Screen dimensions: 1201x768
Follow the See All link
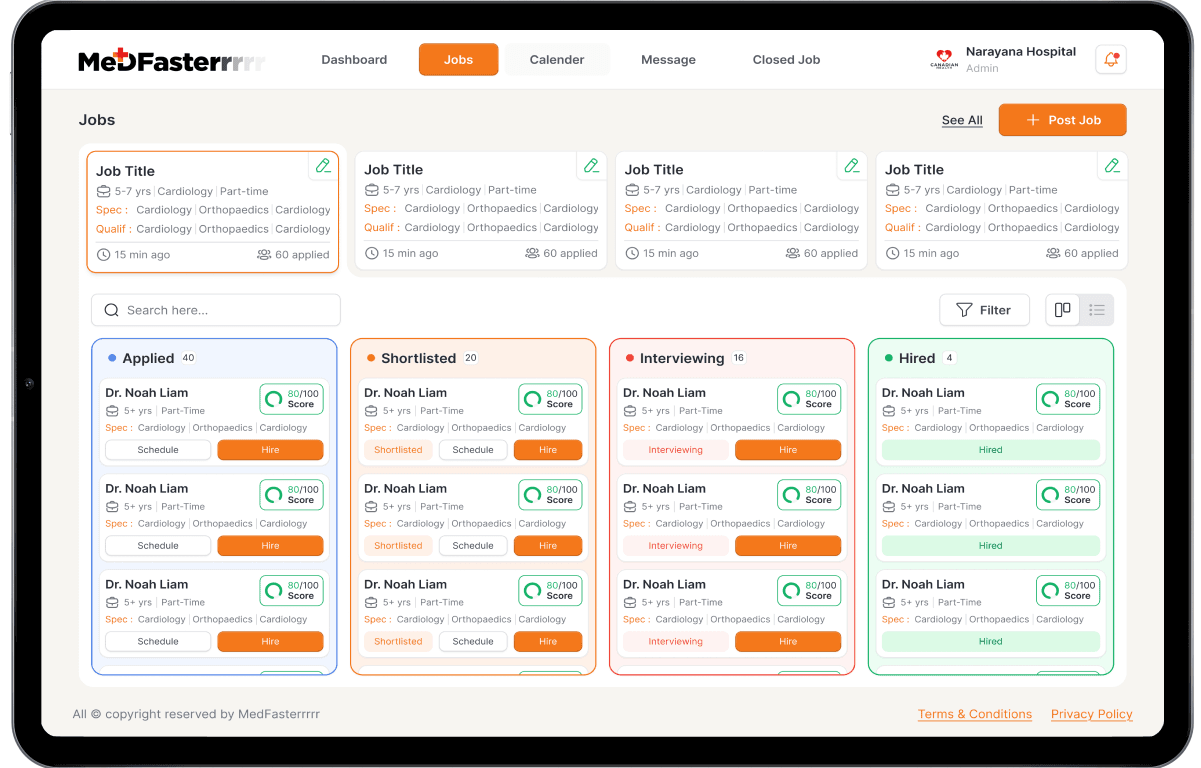962,120
